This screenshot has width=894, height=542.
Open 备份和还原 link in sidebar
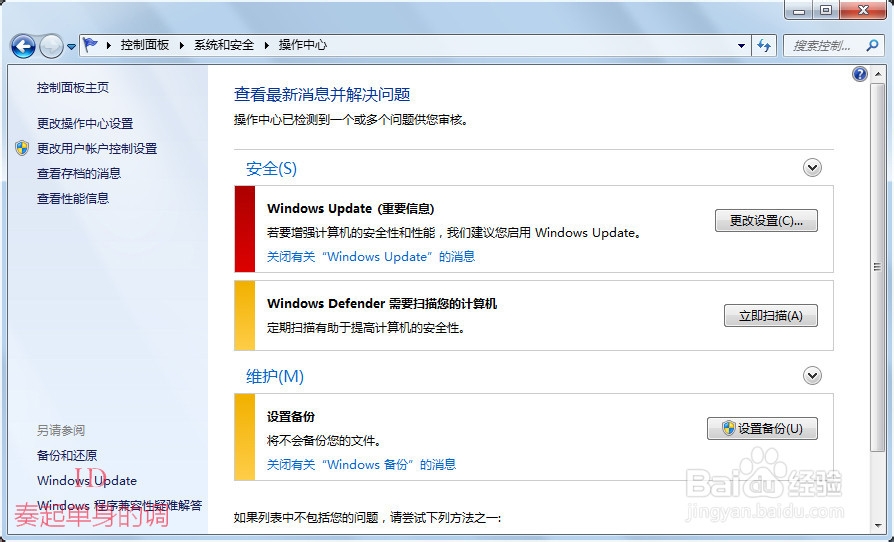click(67, 455)
